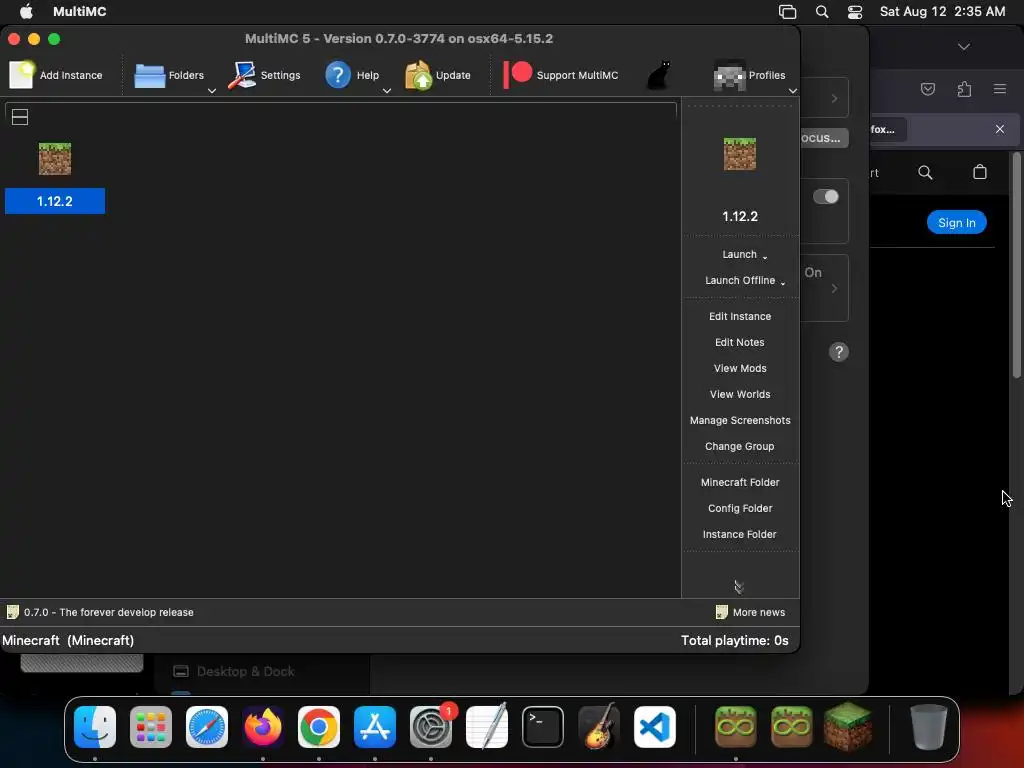The width and height of the screenshot is (1024, 768).
Task: Click the Pocket icon in Firefox
Action: coord(928,89)
